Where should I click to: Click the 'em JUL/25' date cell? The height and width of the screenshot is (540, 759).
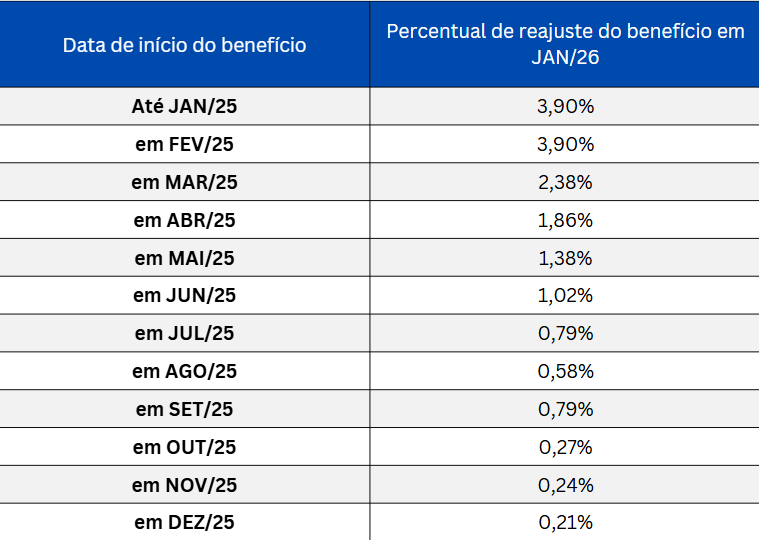click(x=184, y=334)
